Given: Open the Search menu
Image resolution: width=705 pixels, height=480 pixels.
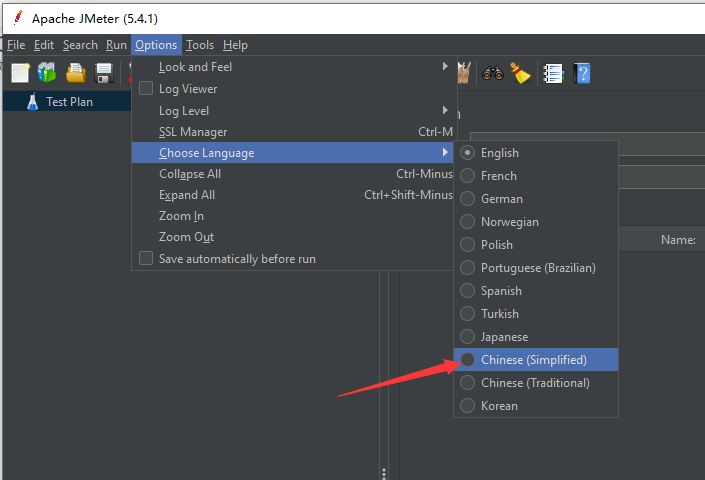Looking at the screenshot, I should 80,45.
